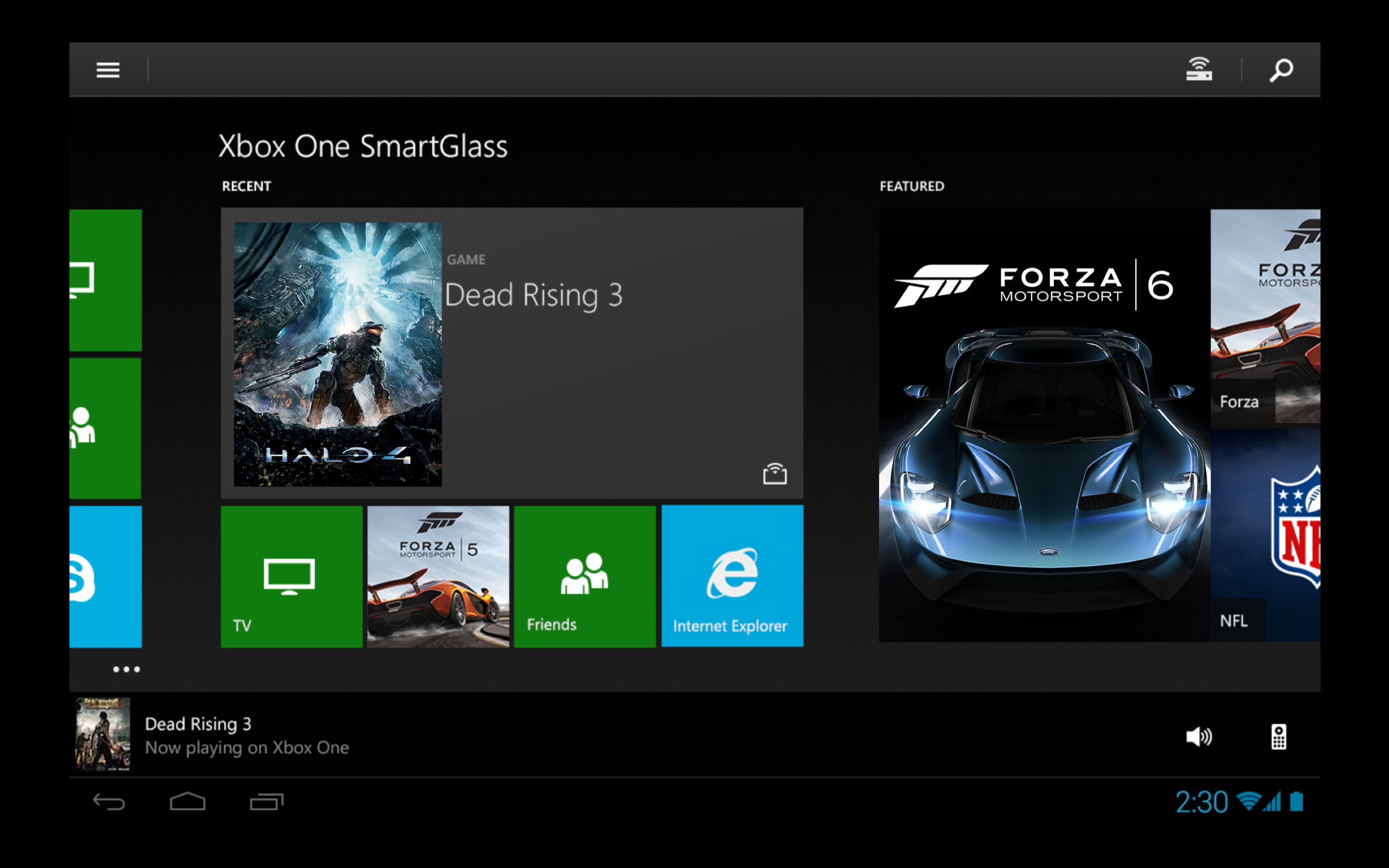Tap the Xbox One SmartGlass title
The height and width of the screenshot is (868, 1389).
(x=363, y=146)
